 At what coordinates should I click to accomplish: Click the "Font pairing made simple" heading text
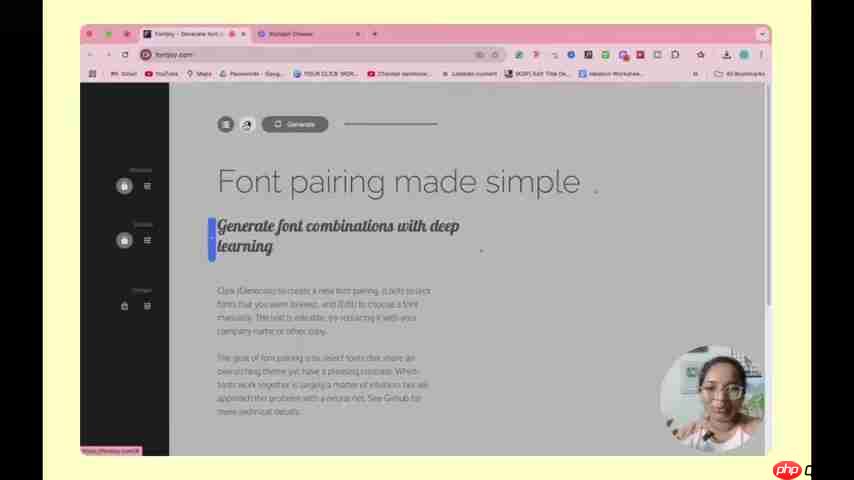398,182
